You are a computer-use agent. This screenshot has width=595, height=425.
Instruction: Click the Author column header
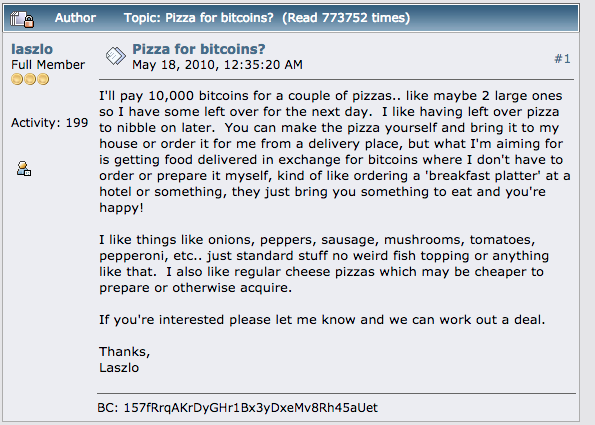point(75,18)
